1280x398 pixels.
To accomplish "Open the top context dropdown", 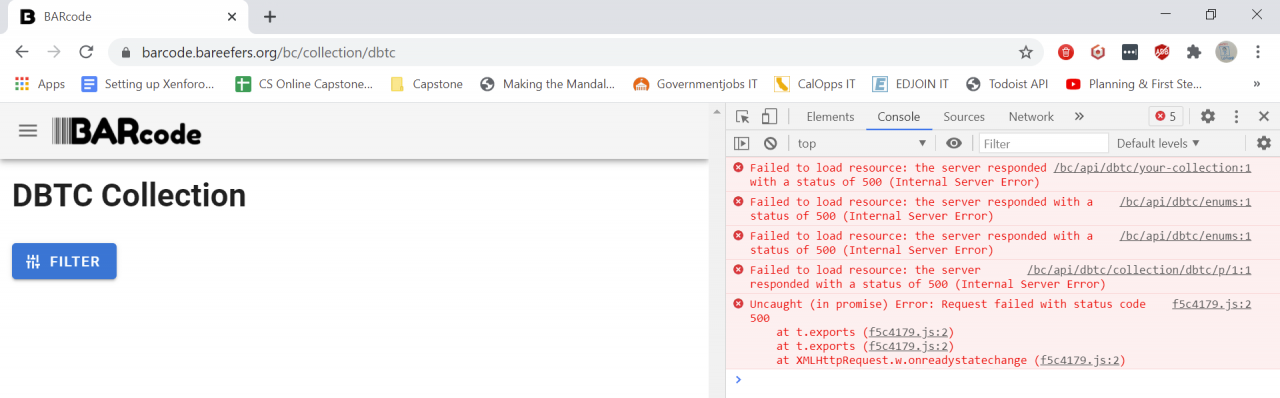I will (861, 143).
